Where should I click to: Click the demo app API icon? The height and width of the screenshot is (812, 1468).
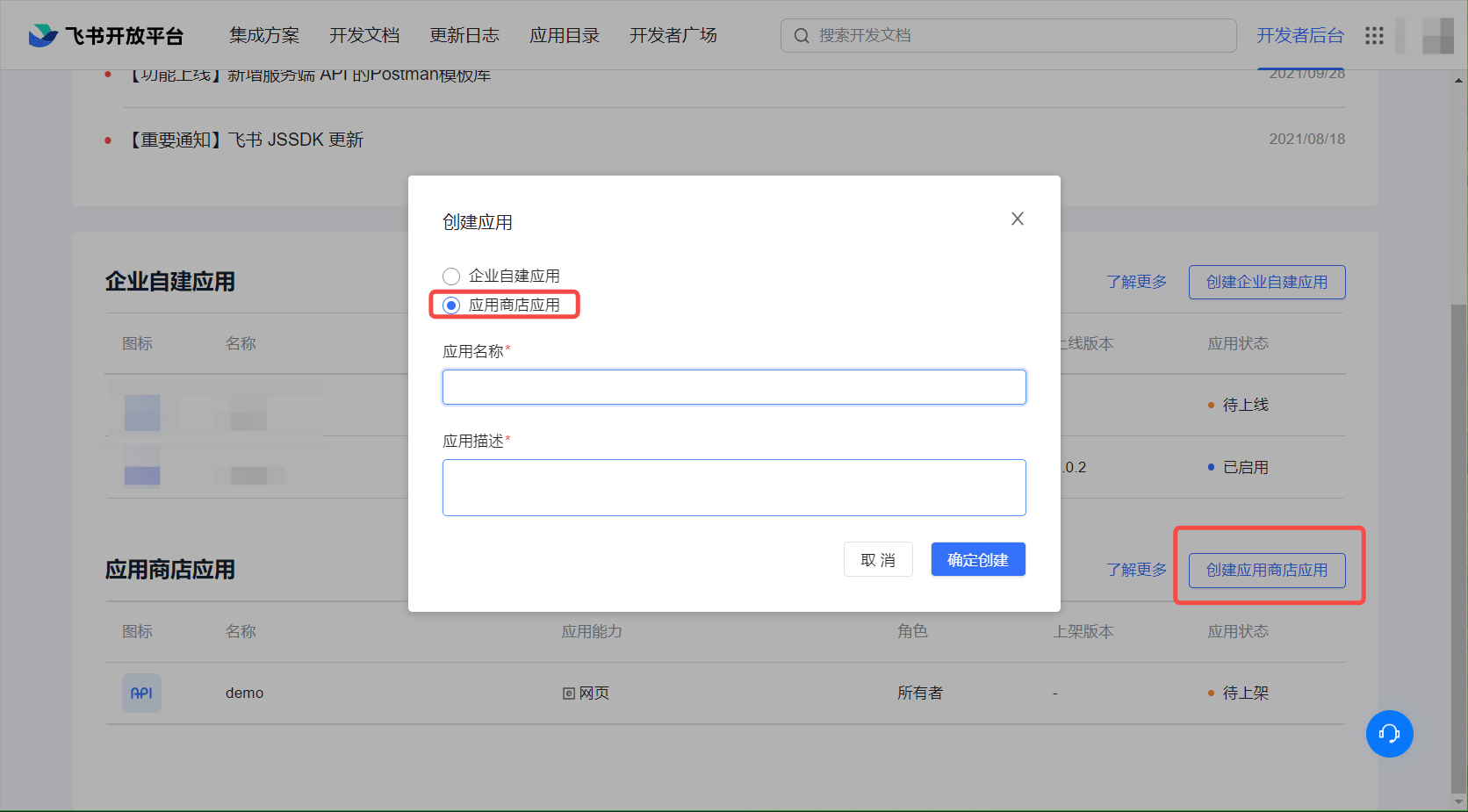[141, 693]
